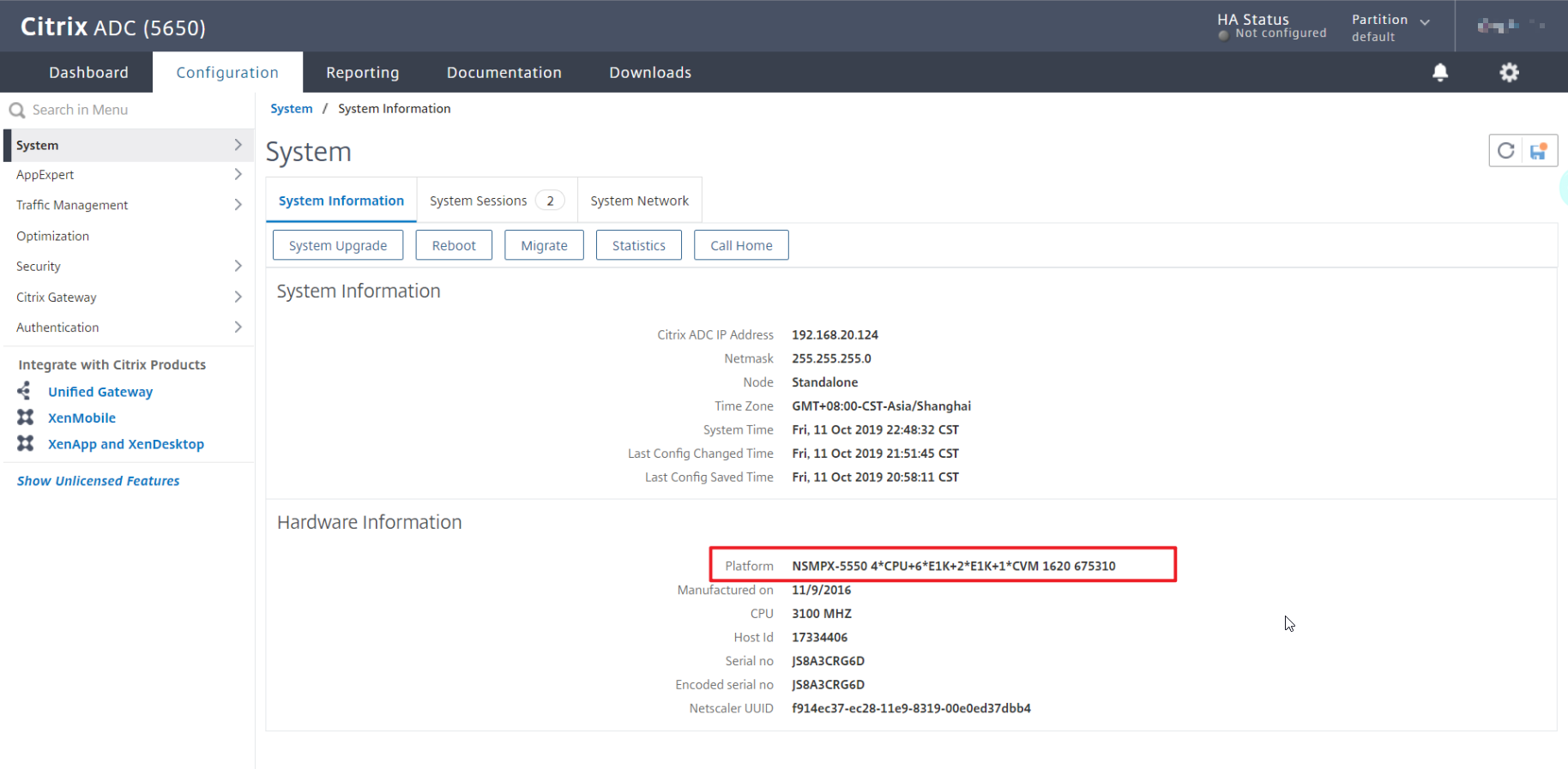Select Authentication in the navigation menu
Image resolution: width=1568 pixels, height=769 pixels.
coord(129,327)
